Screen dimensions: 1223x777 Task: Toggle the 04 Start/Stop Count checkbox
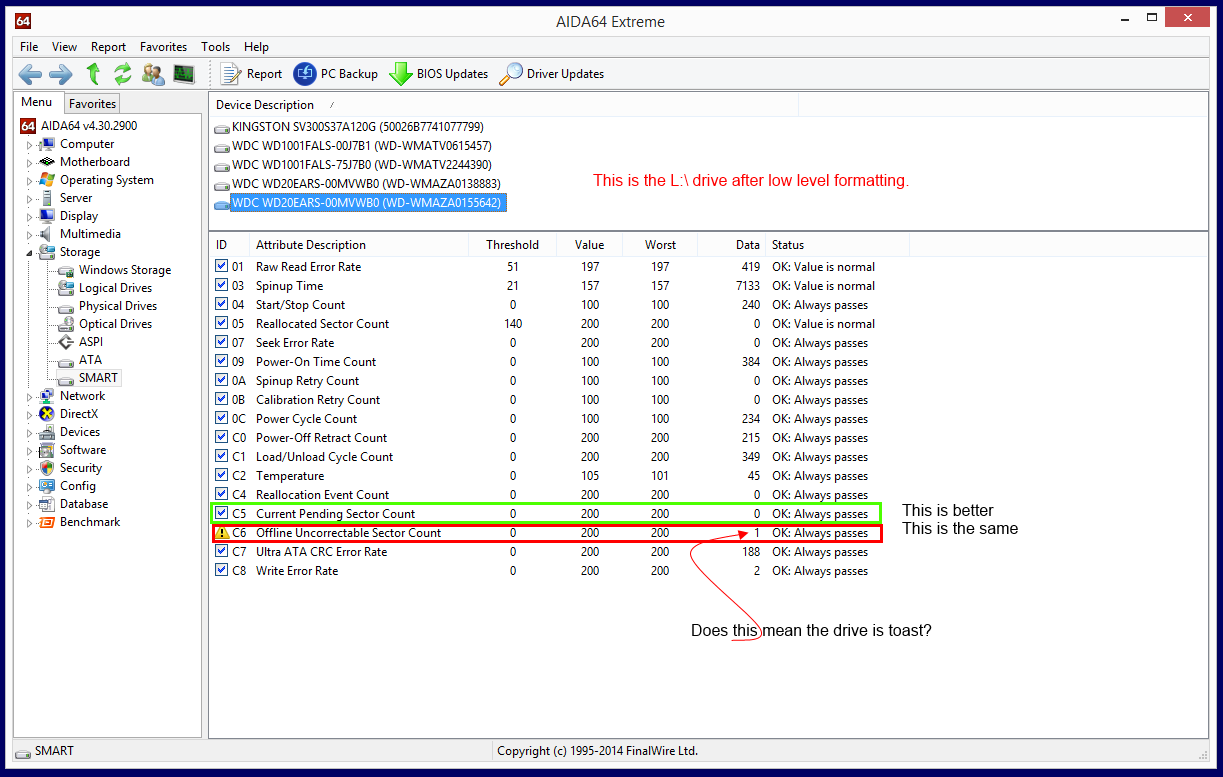(x=222, y=305)
